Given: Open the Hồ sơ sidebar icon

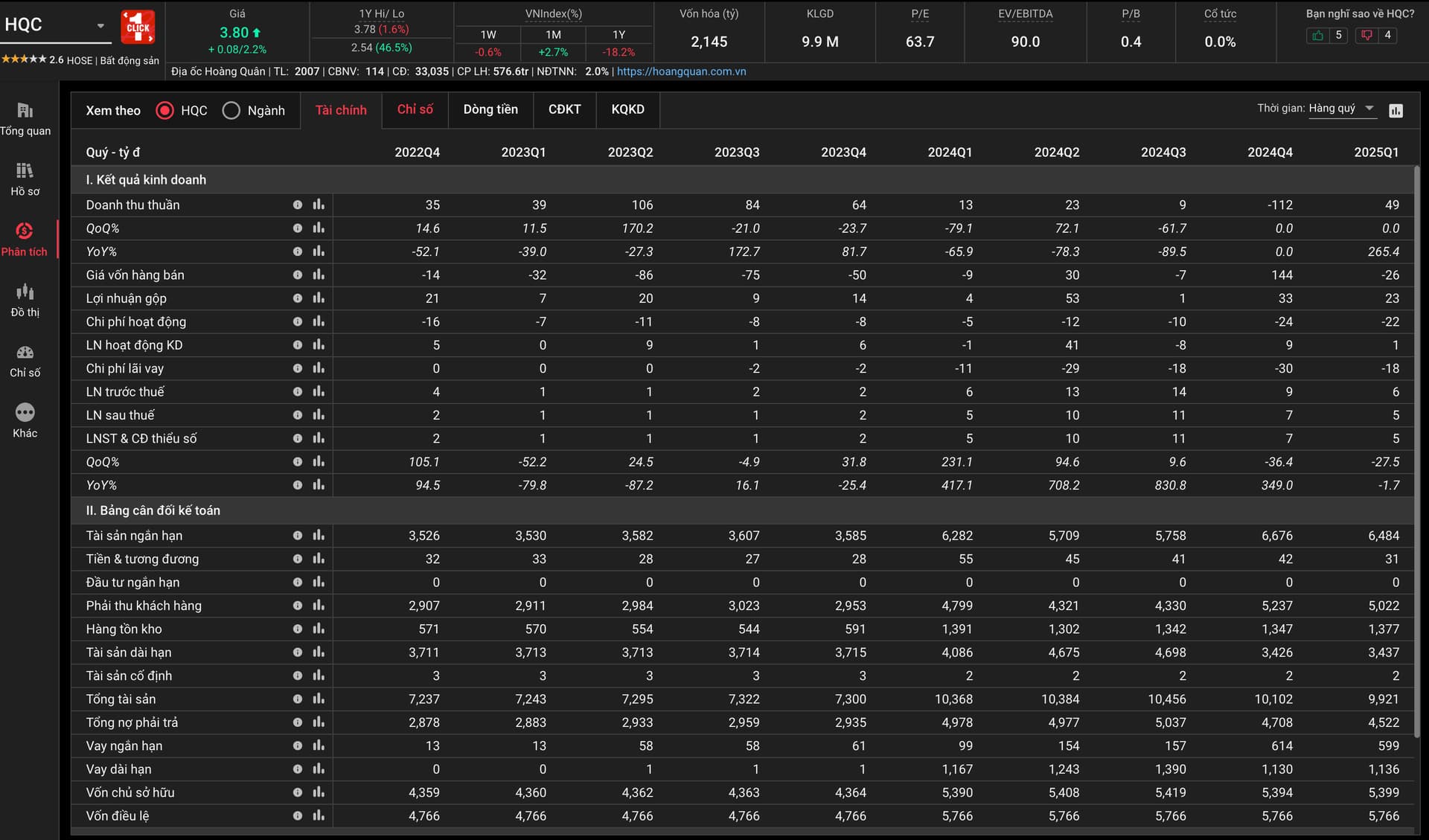Looking at the screenshot, I should coord(25,171).
